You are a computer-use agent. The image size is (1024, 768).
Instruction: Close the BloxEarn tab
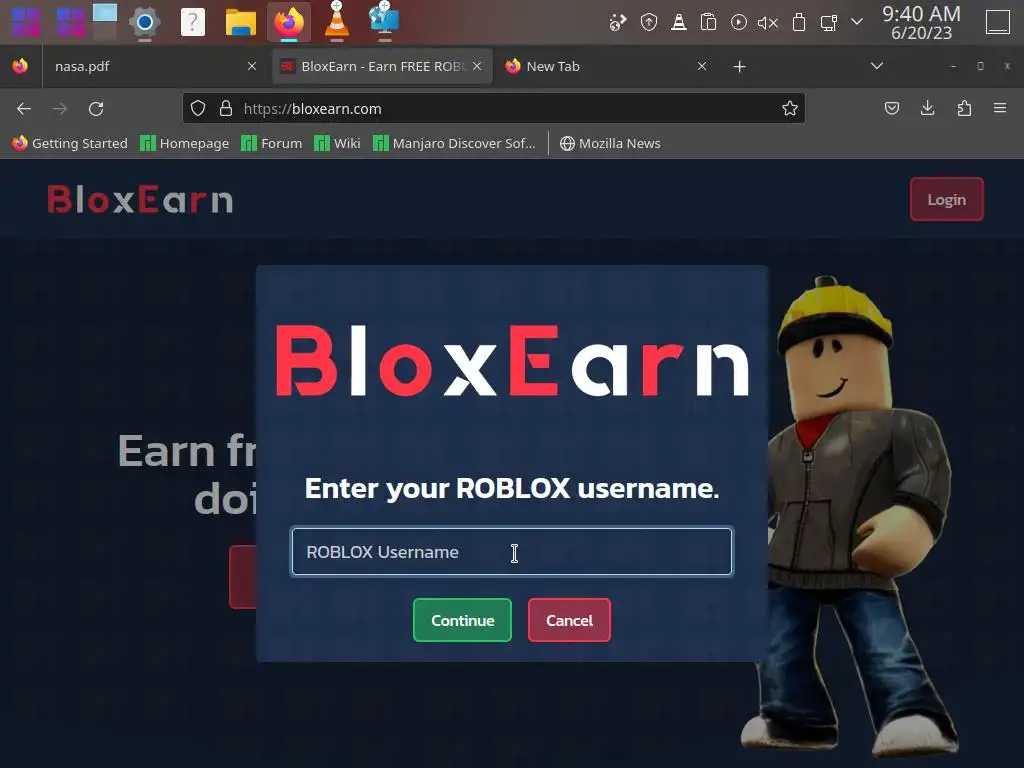coord(477,66)
